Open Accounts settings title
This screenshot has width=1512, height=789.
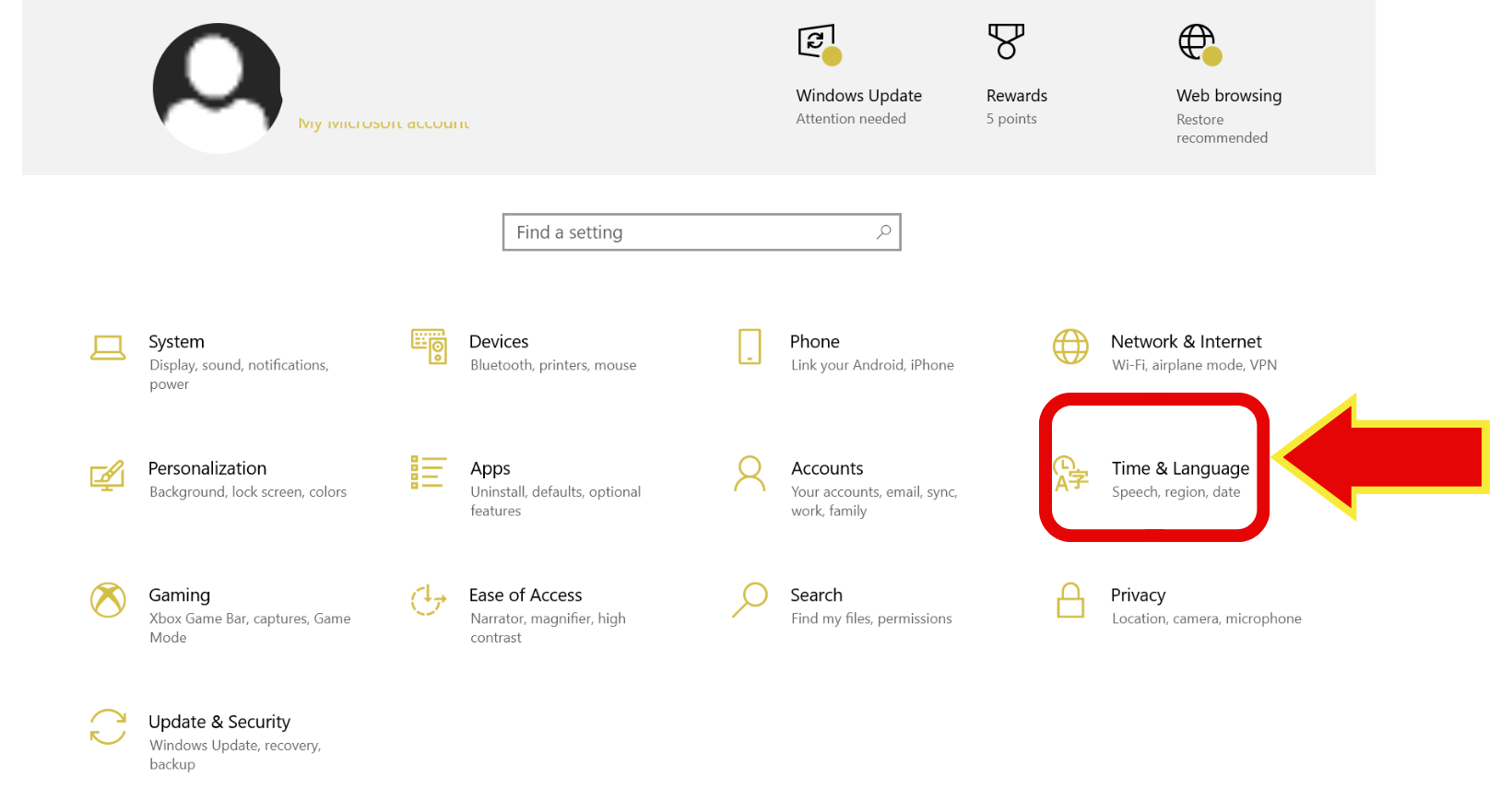(x=827, y=468)
